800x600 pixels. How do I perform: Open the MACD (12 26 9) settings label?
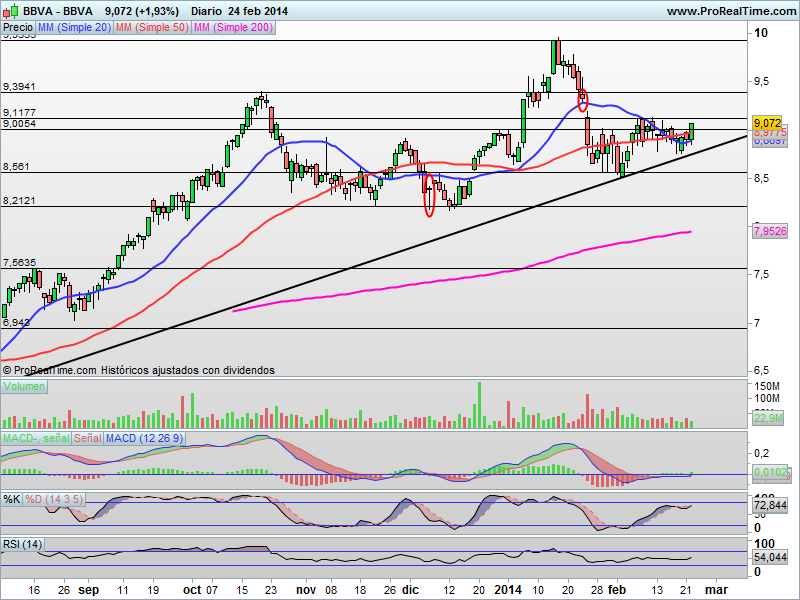point(144,438)
